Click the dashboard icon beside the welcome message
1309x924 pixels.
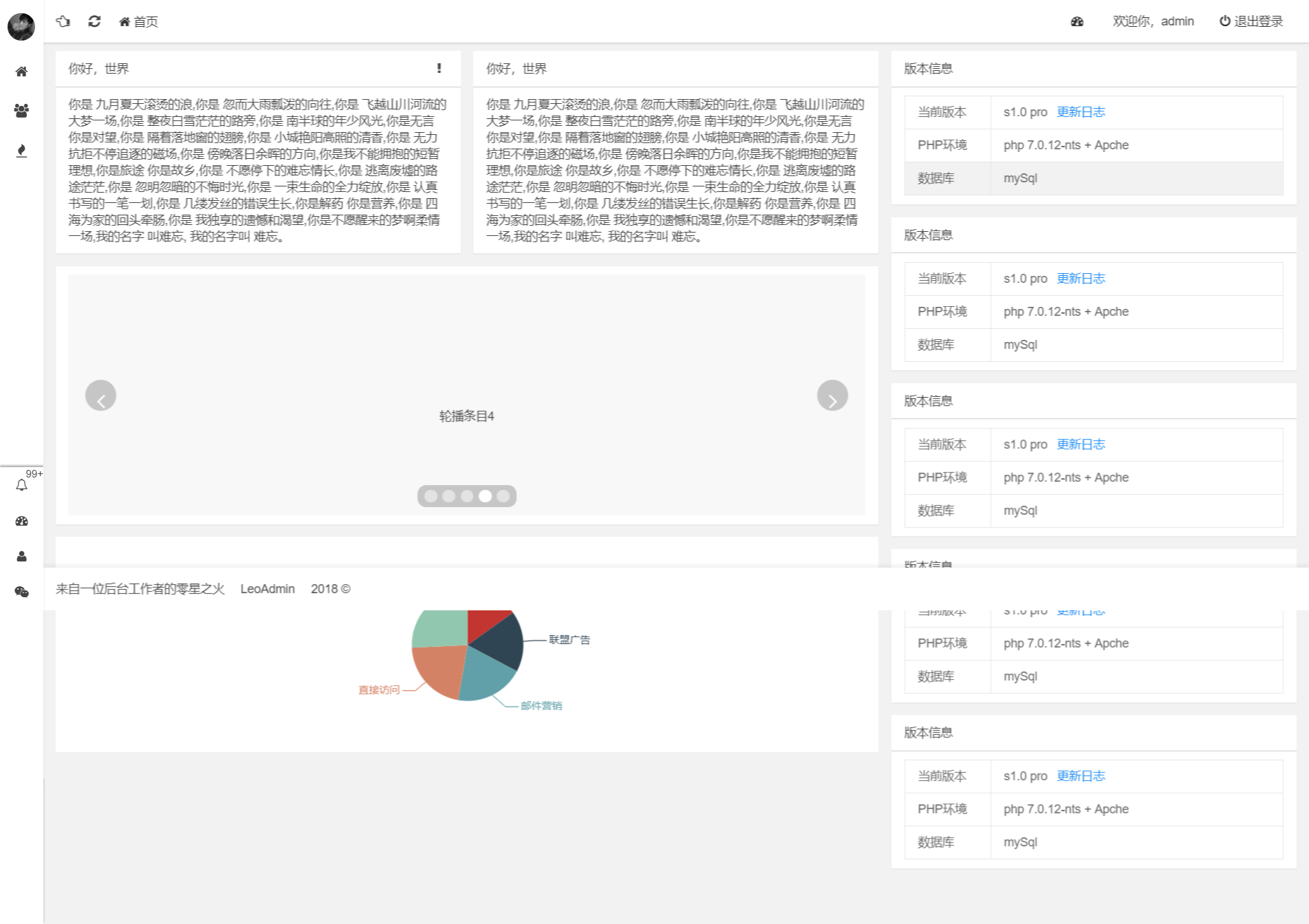point(1076,21)
